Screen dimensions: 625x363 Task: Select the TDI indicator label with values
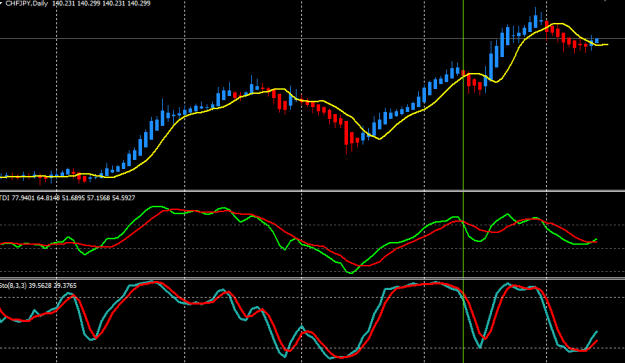(x=67, y=198)
